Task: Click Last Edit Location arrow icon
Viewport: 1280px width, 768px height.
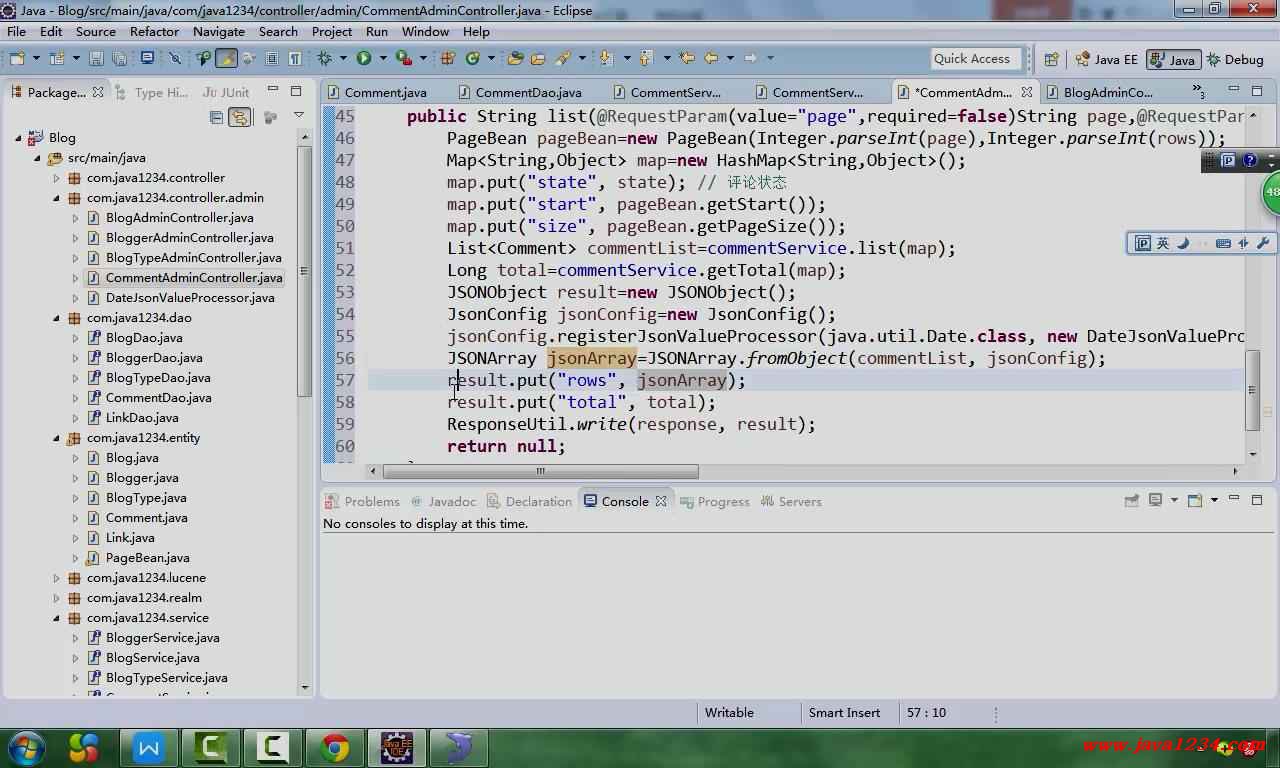Action: (x=687, y=58)
